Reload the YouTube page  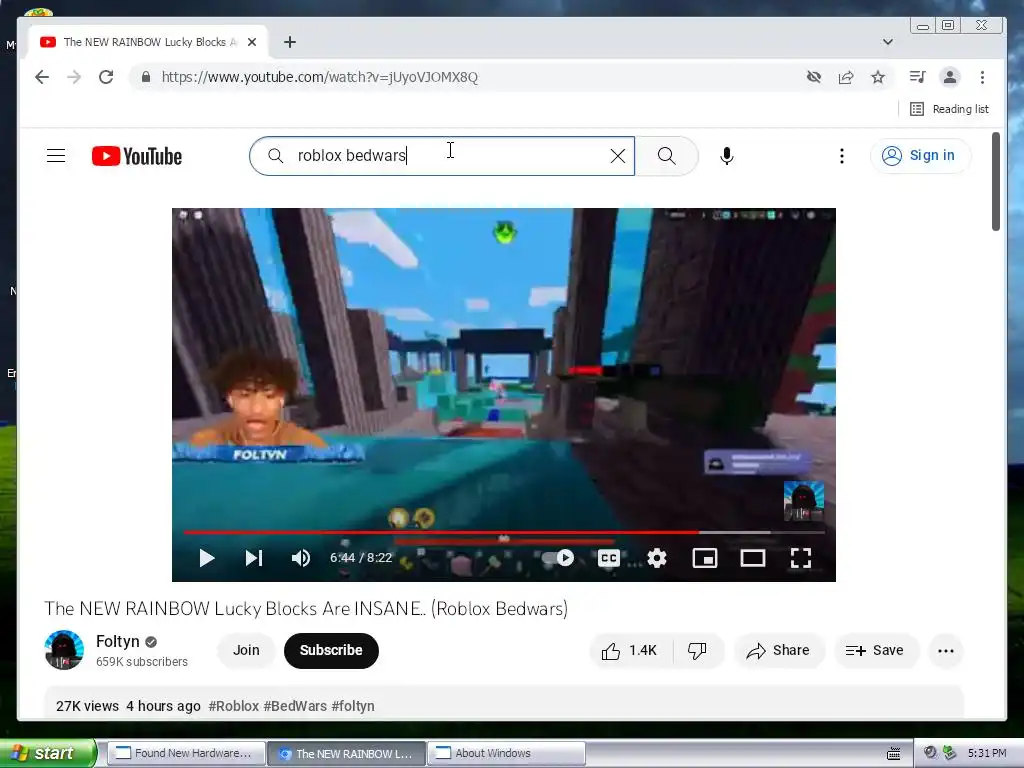[106, 77]
